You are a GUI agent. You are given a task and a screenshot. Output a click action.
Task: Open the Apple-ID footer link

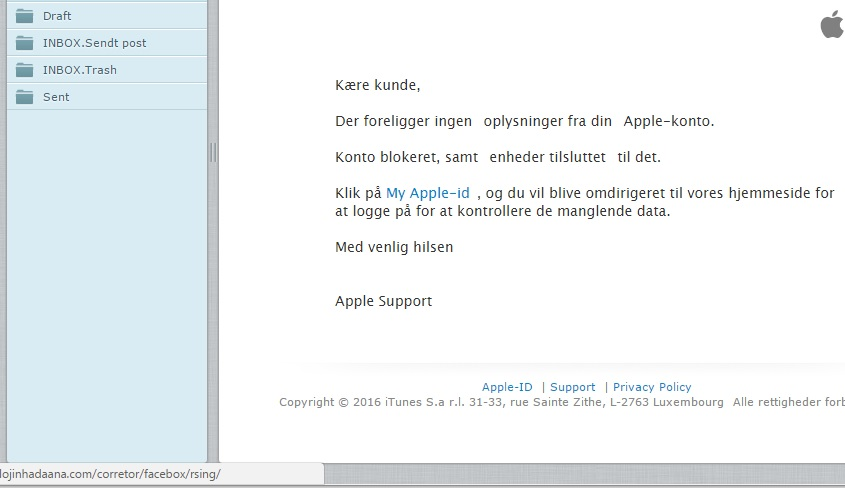507,387
